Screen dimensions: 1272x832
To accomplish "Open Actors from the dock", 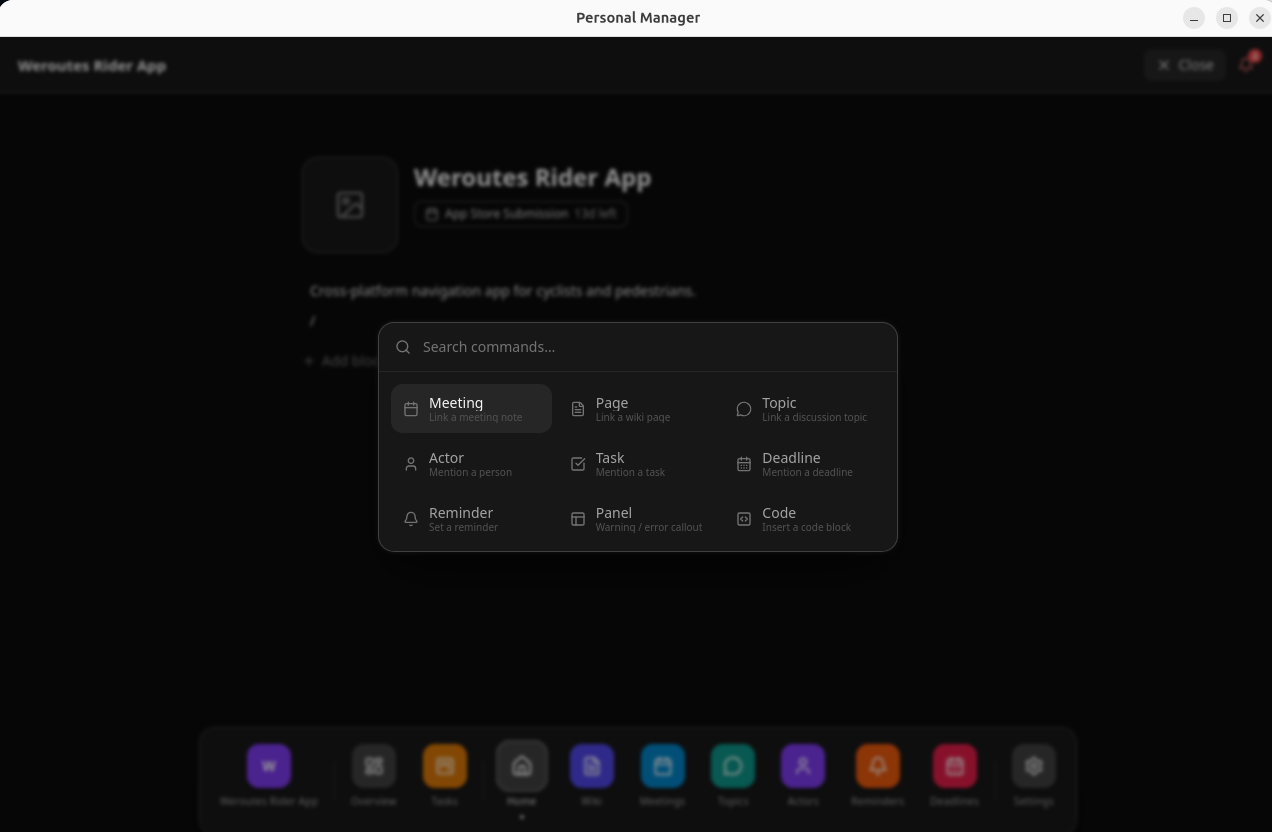I will tap(803, 766).
